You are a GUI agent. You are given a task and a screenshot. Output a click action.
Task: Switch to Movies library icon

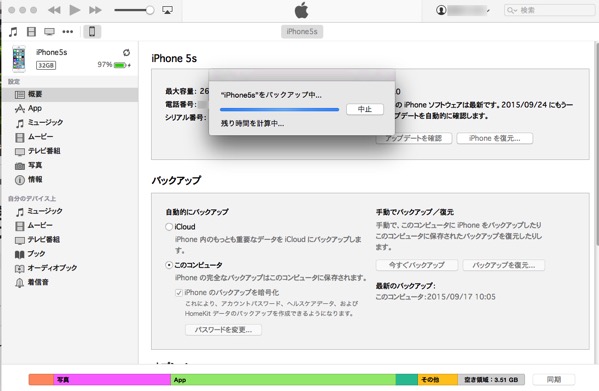point(31,32)
